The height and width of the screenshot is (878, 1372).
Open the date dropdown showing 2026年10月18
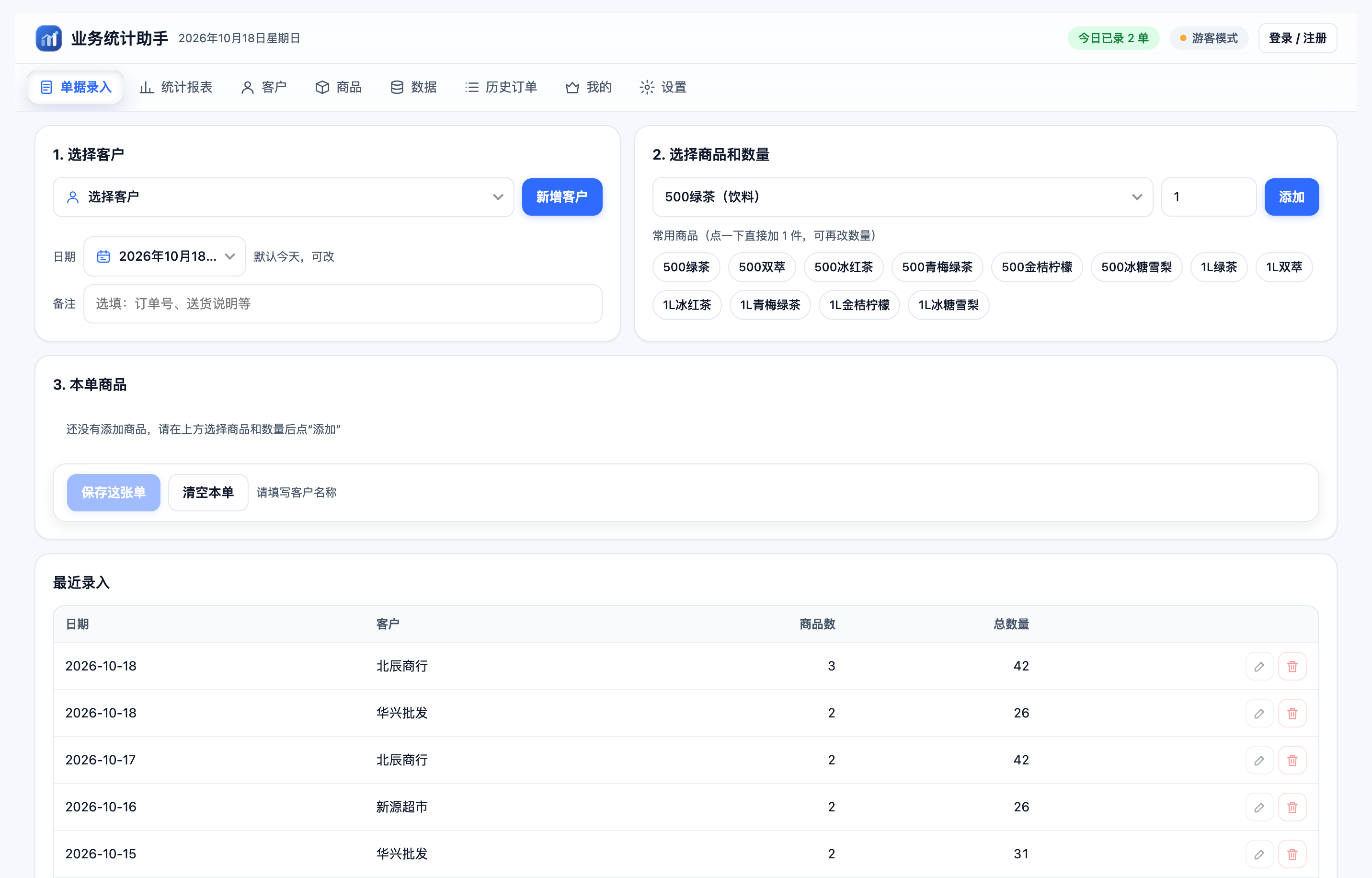coord(165,256)
